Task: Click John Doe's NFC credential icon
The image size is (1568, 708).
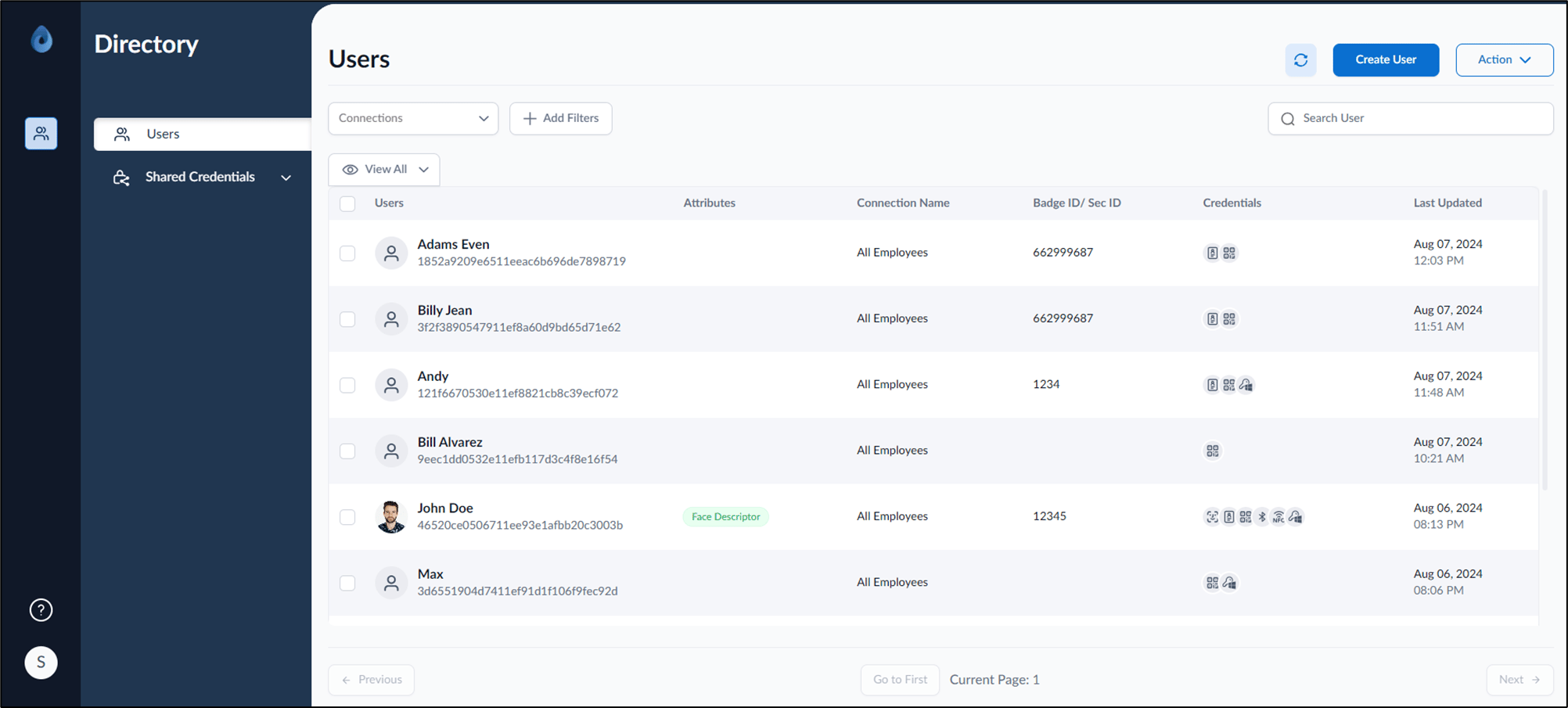Action: click(x=1278, y=517)
